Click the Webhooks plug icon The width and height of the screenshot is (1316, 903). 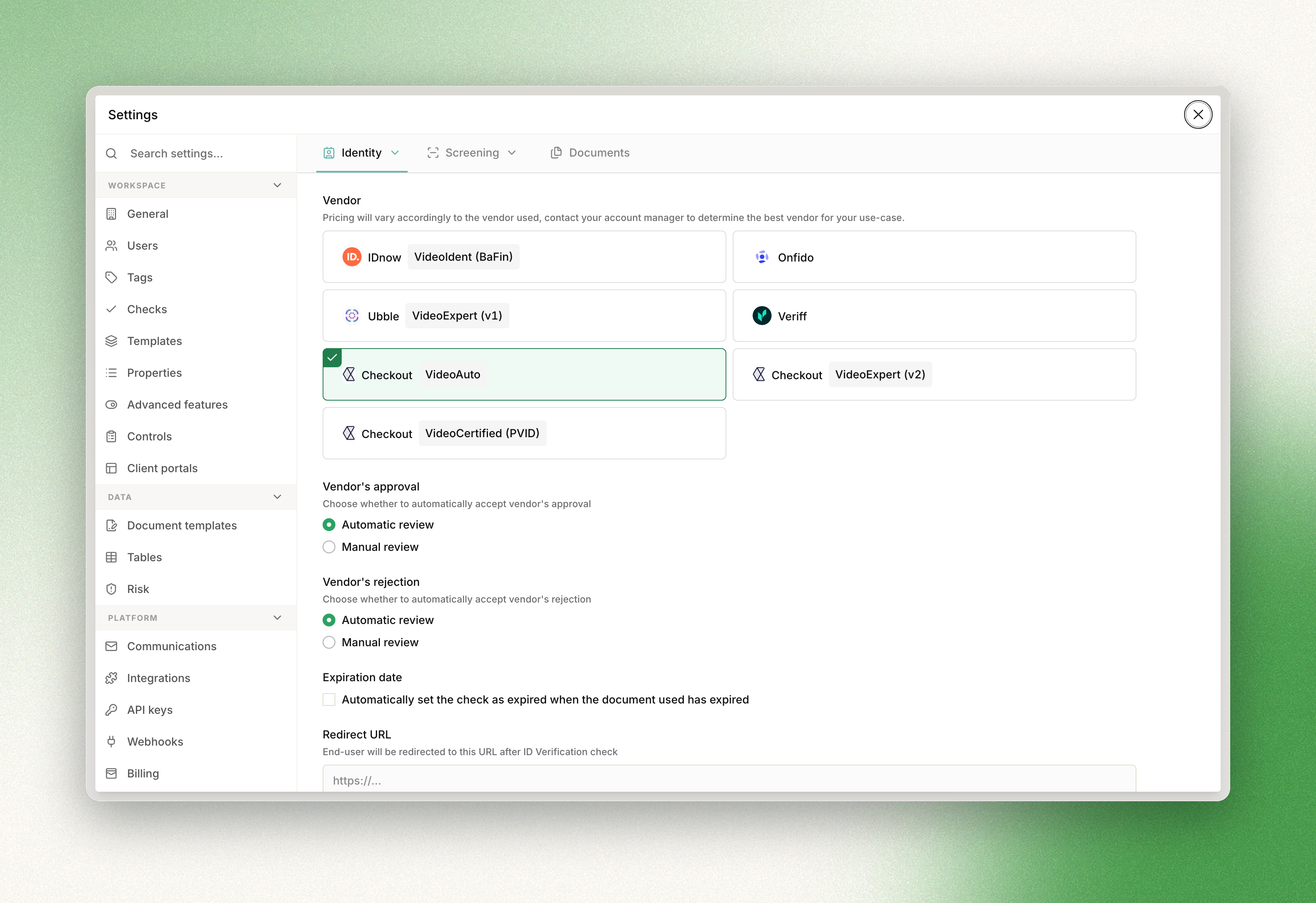[x=112, y=742]
